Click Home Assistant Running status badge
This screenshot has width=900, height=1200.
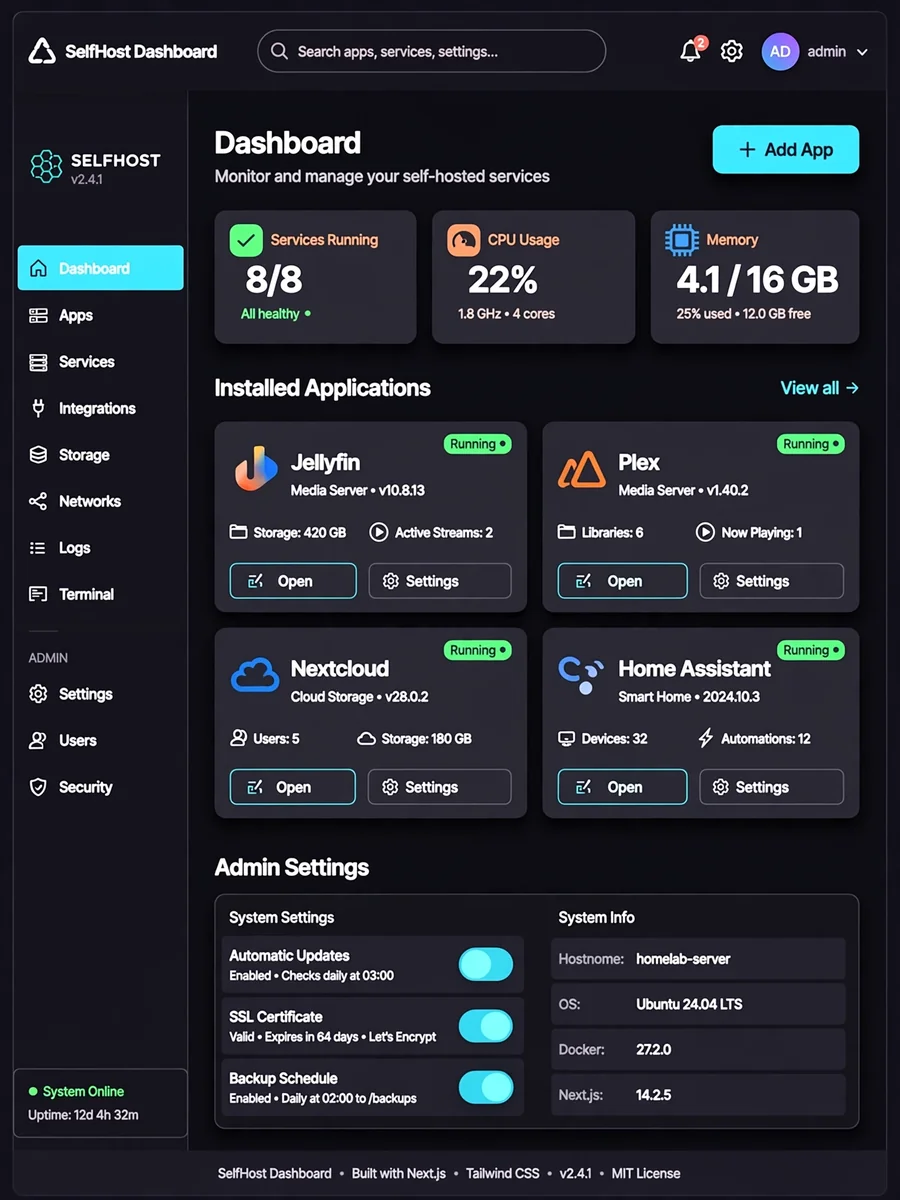[x=811, y=650]
